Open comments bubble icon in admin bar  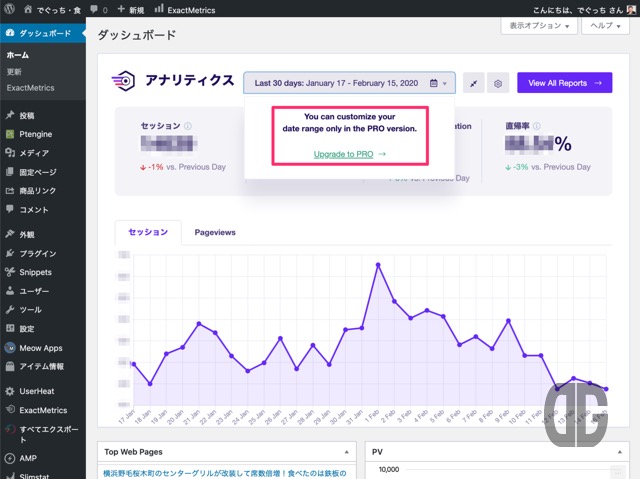94,9
